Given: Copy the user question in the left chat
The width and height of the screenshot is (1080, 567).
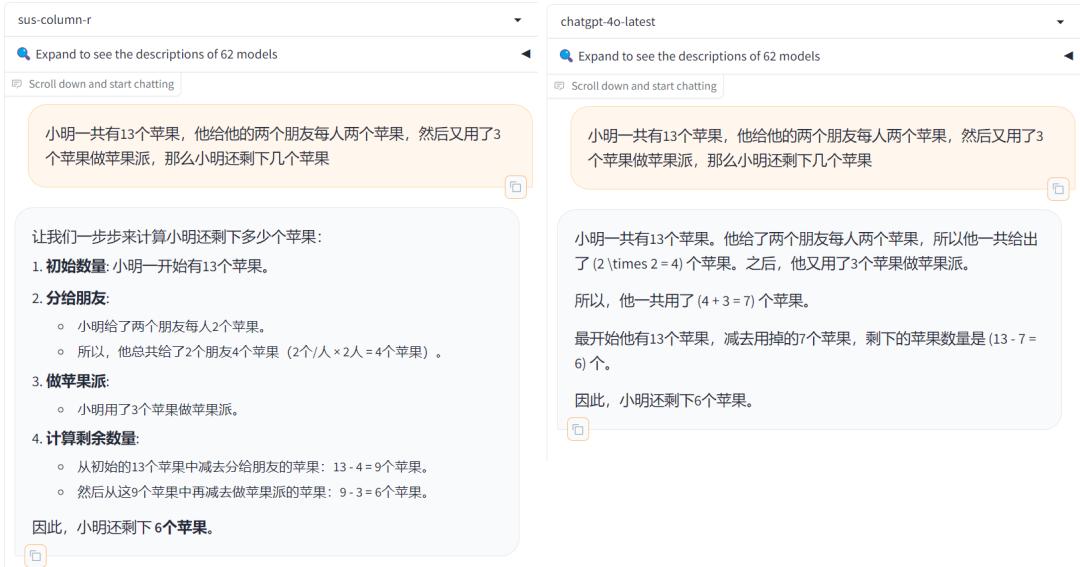Looking at the screenshot, I should tap(515, 186).
